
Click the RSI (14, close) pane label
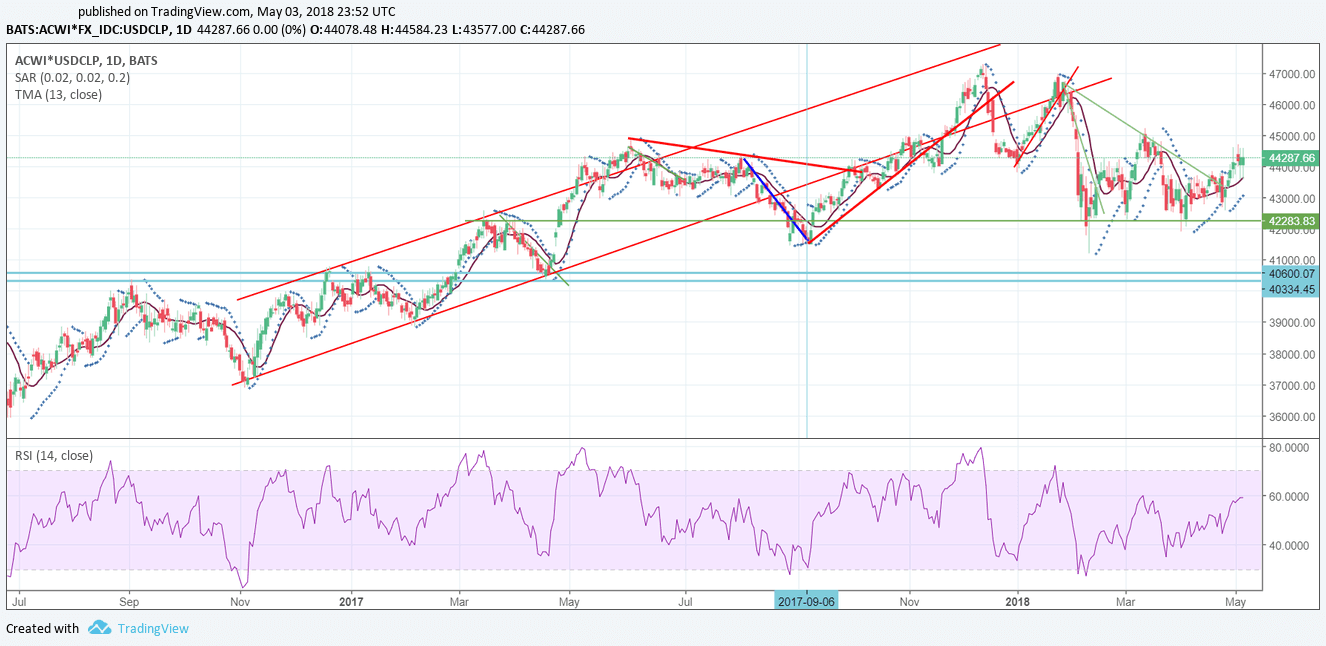click(54, 456)
